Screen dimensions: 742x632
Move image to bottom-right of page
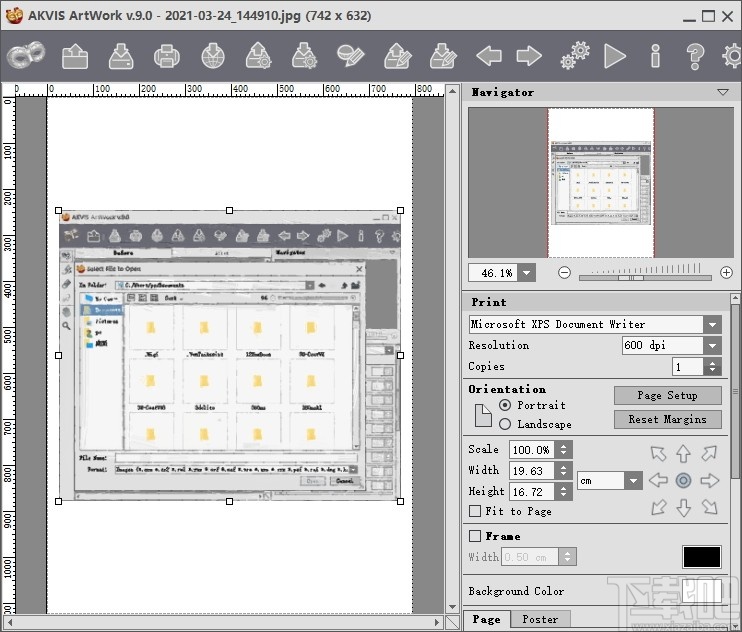tap(709, 508)
